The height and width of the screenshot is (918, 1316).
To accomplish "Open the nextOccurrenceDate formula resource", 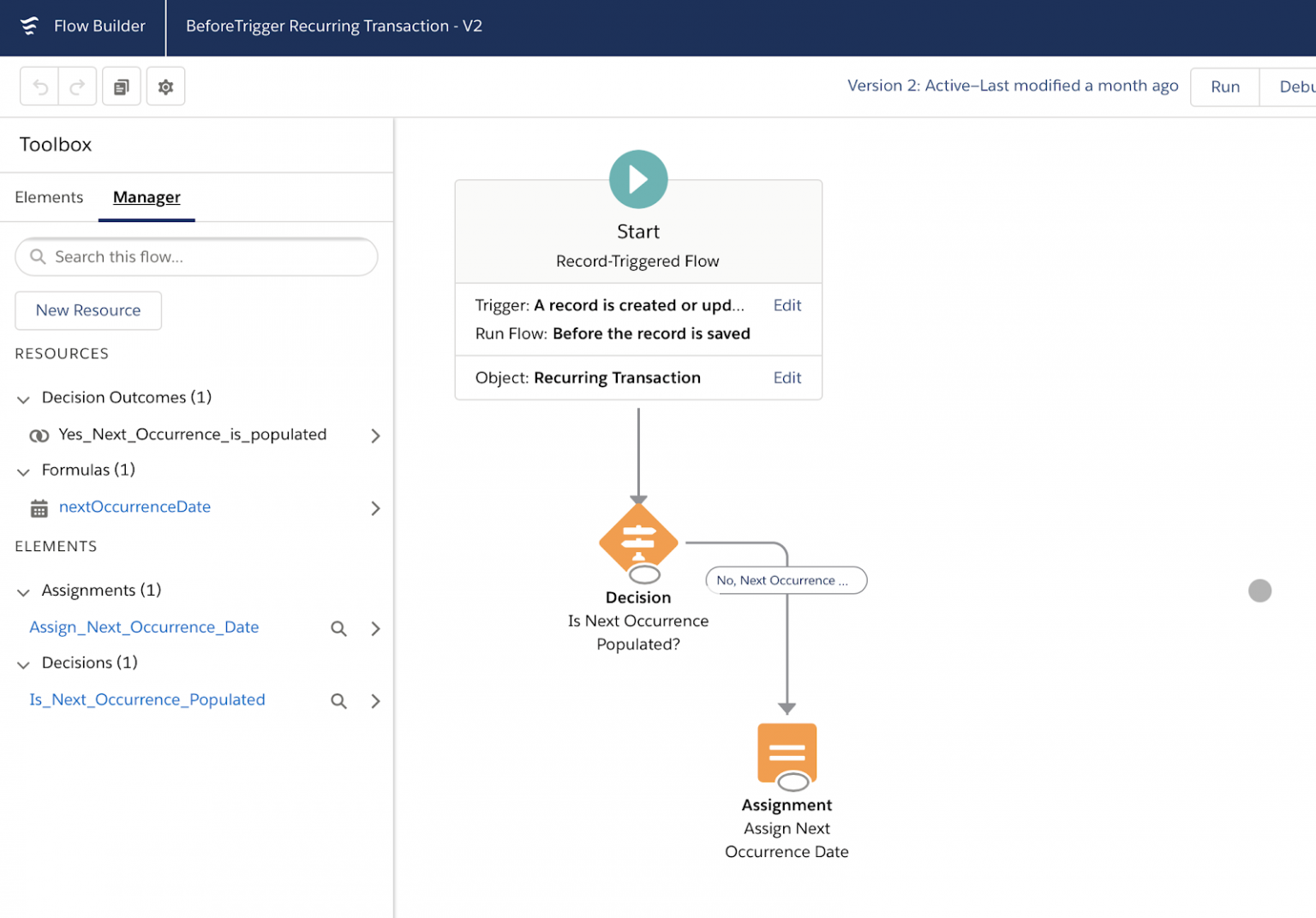I will [x=135, y=507].
